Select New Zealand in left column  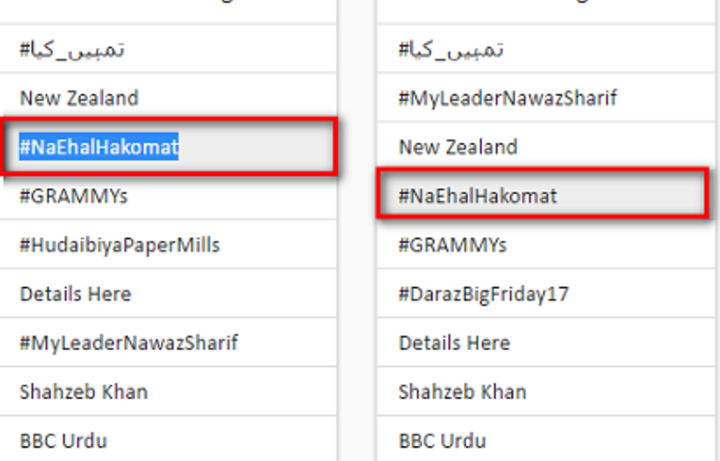79,98
